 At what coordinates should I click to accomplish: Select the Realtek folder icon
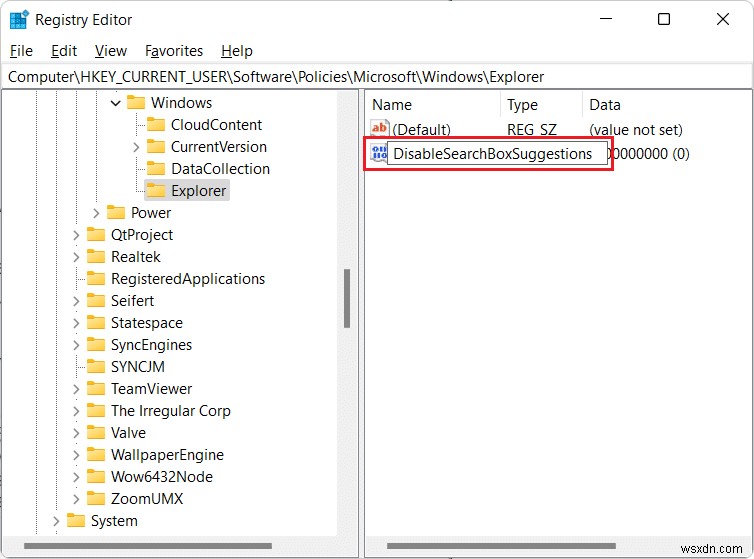[x=96, y=256]
